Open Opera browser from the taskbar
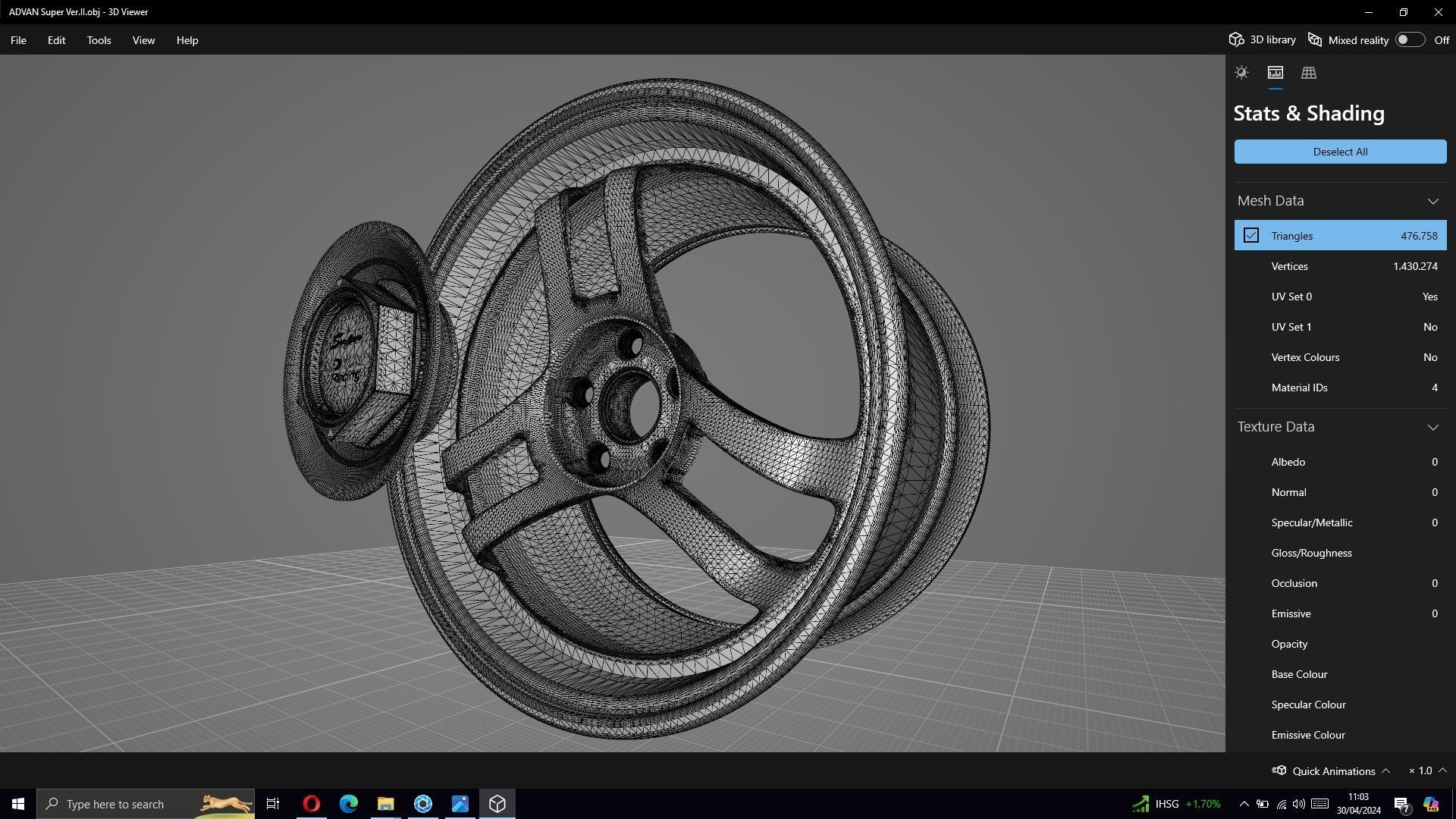 click(311, 804)
